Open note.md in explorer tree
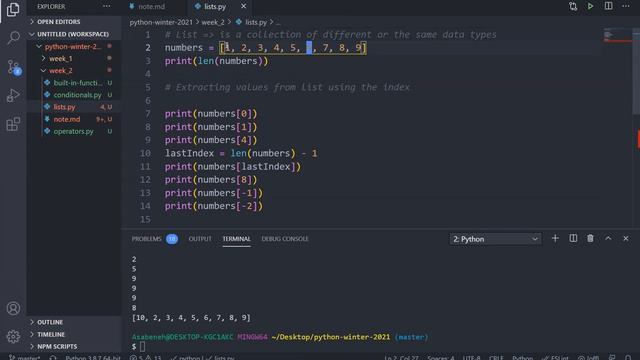Image resolution: width=640 pixels, height=360 pixels. (x=67, y=119)
